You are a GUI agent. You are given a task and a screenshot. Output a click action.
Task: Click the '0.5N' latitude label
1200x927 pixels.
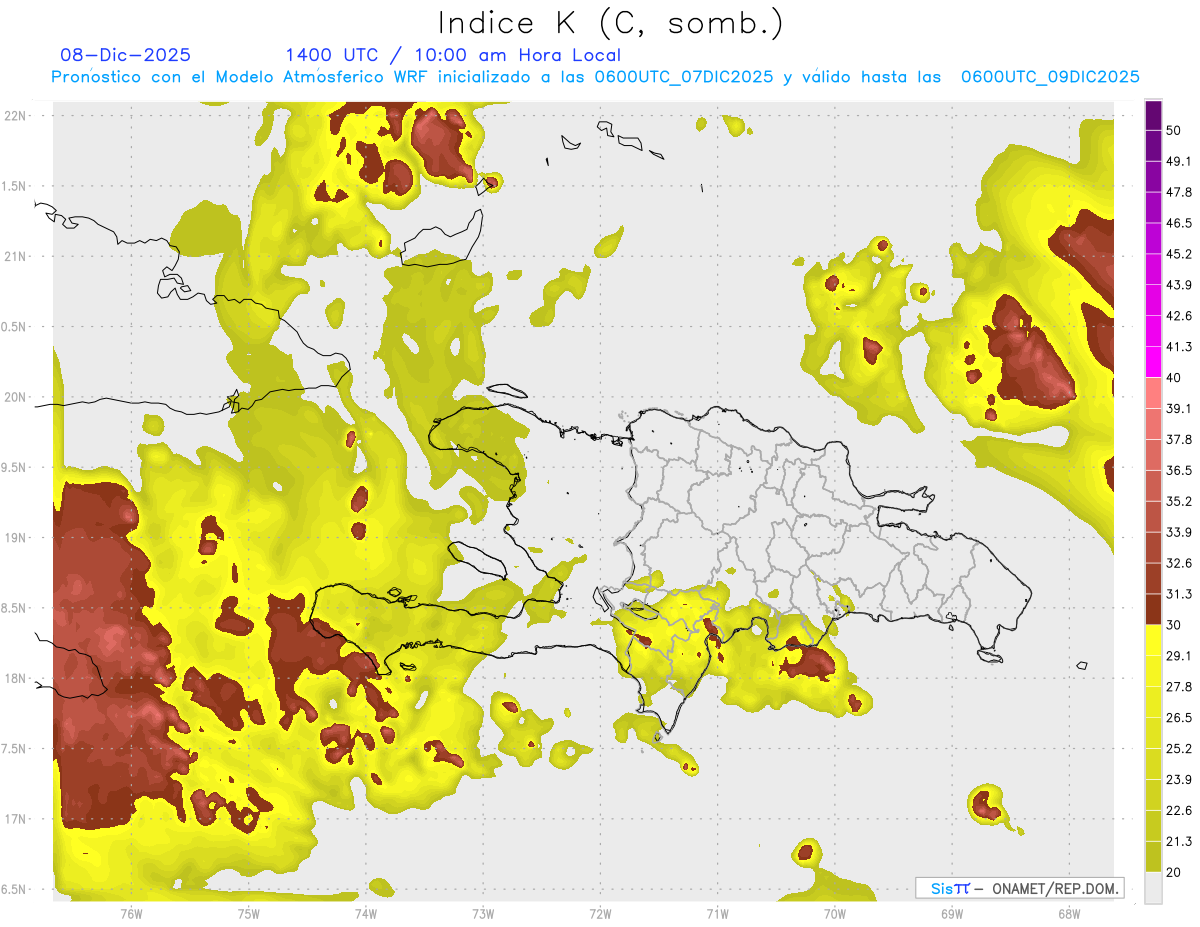tap(15, 327)
